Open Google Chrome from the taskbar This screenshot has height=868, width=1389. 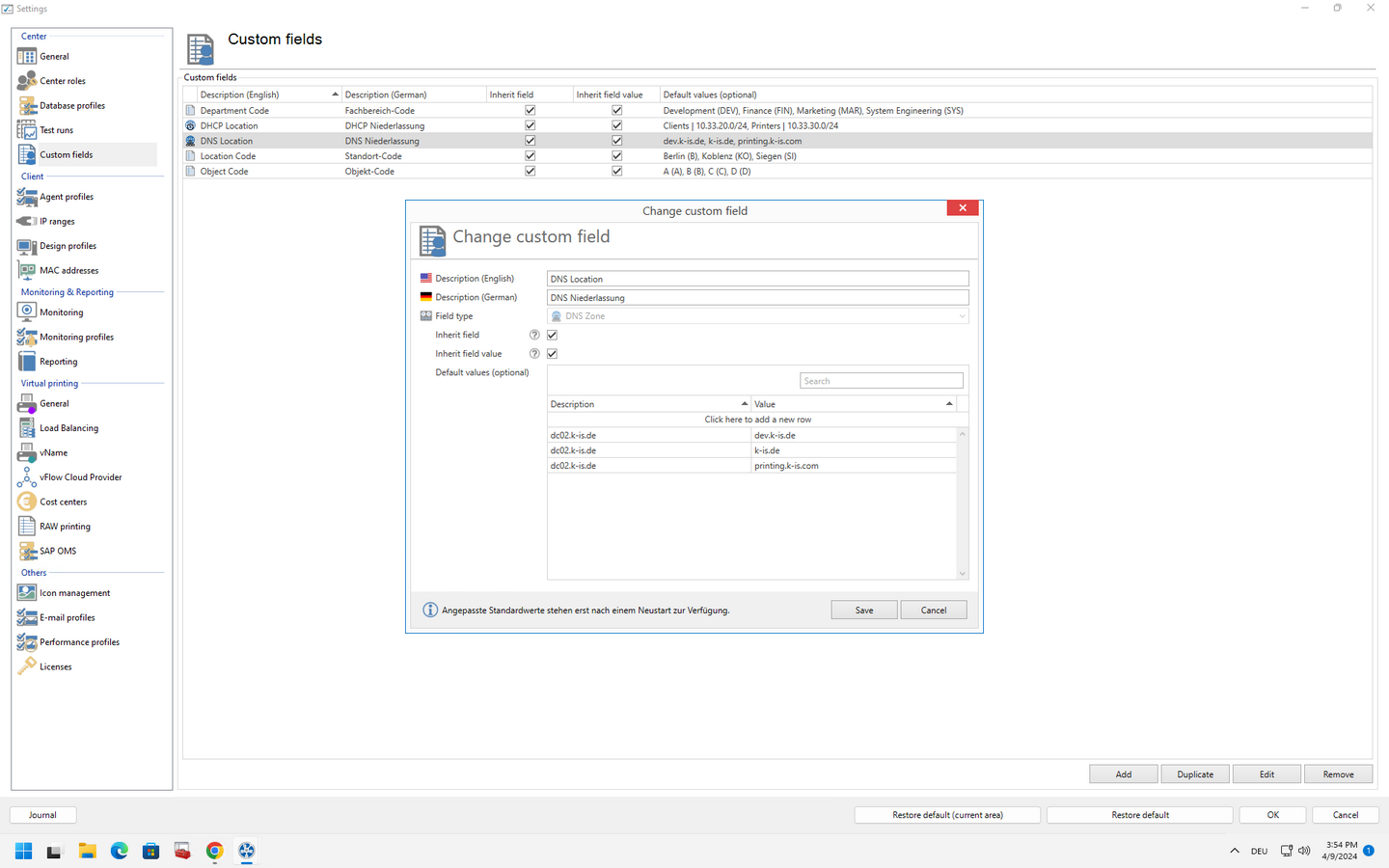(214, 851)
